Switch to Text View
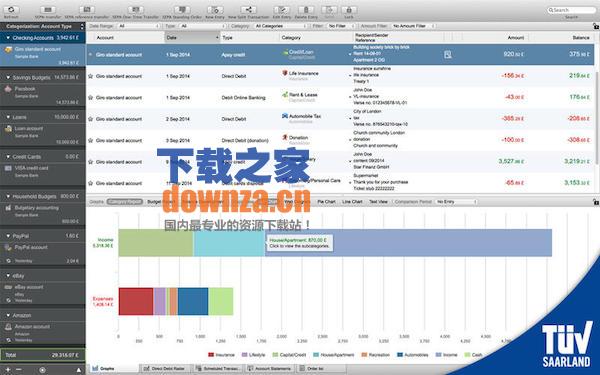The image size is (600, 375). (x=378, y=202)
